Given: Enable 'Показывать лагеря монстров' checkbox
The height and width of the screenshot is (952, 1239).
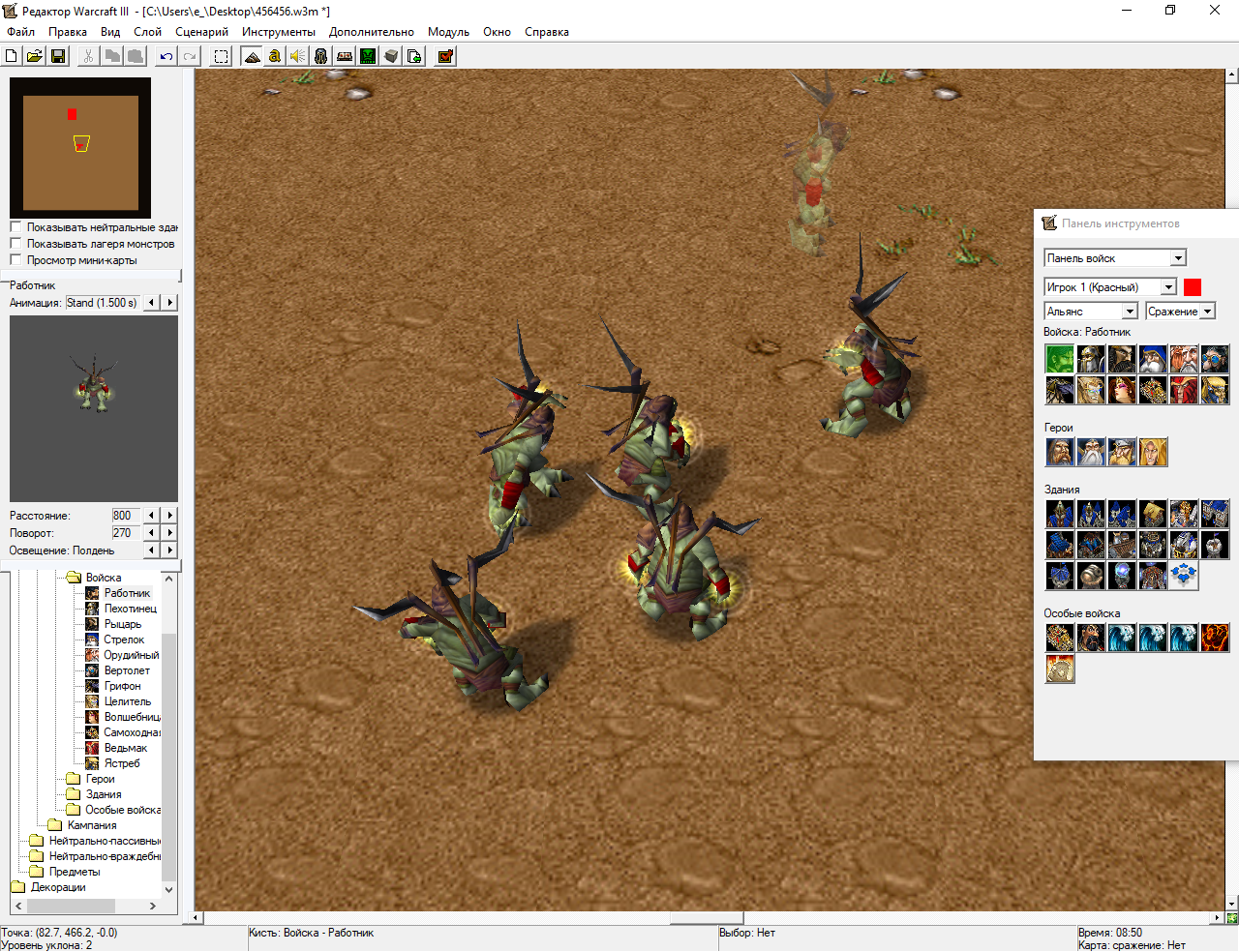Looking at the screenshot, I should [15, 244].
